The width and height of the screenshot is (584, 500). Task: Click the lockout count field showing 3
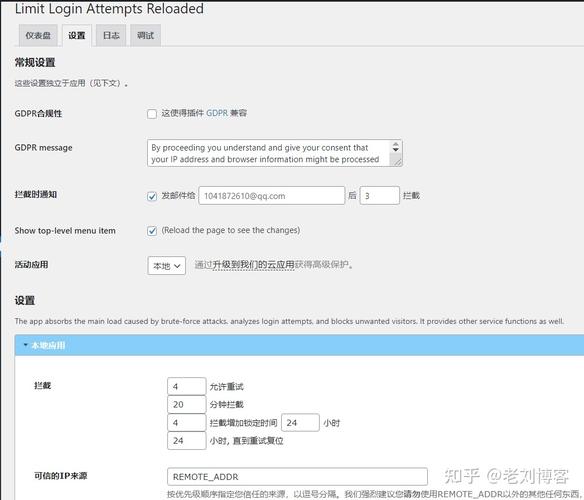click(x=380, y=196)
